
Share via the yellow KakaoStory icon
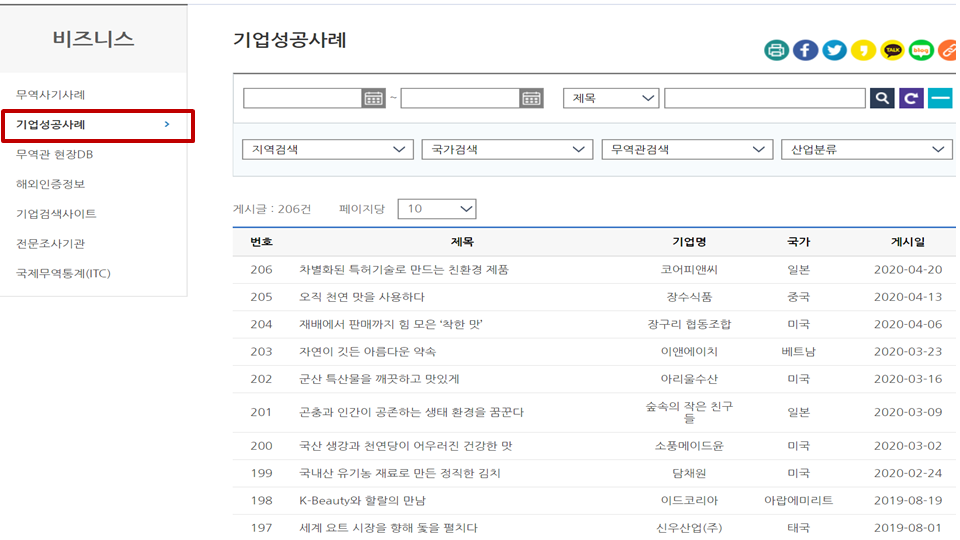pyautogui.click(x=863, y=50)
